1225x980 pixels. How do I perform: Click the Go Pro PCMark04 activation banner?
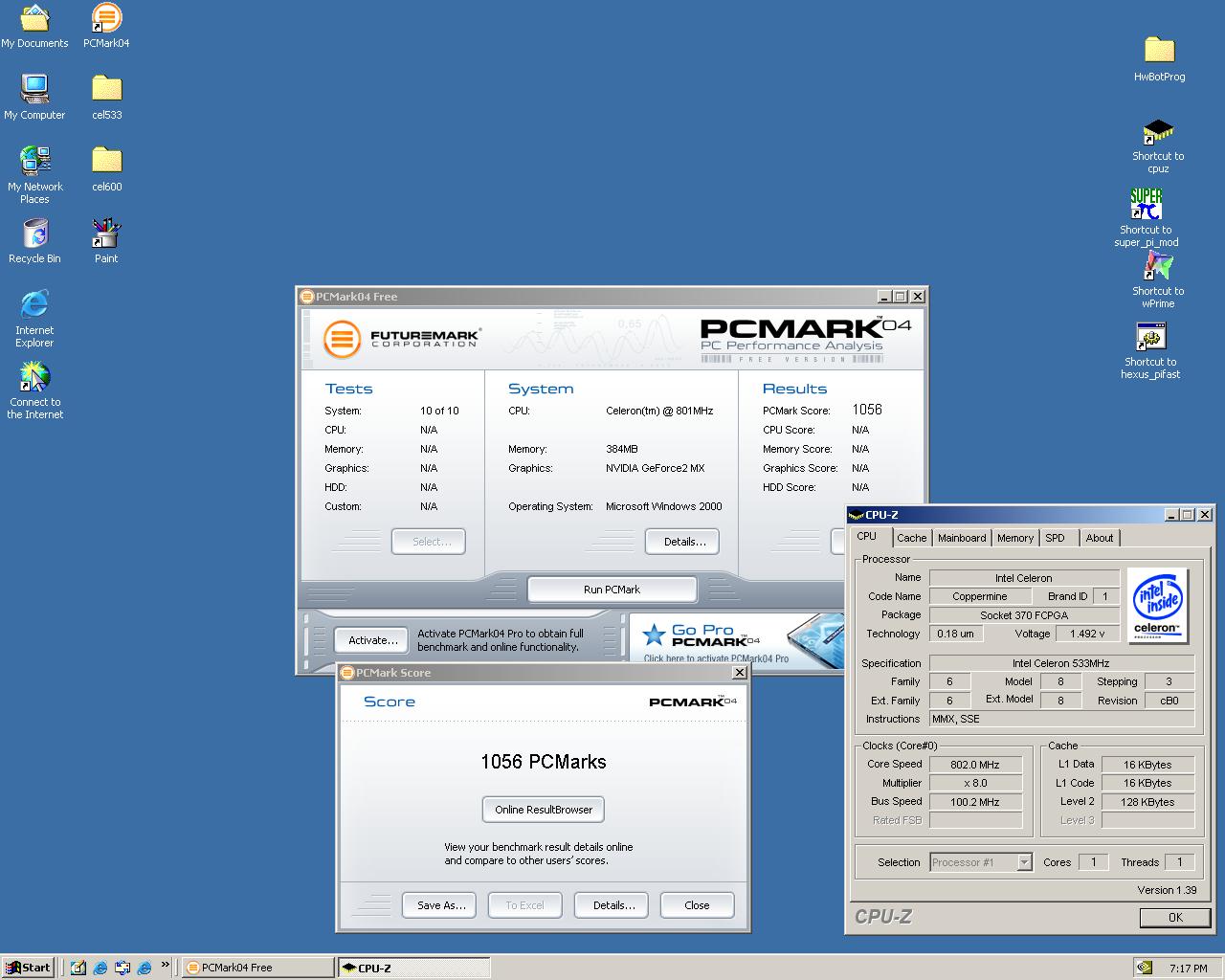[737, 640]
